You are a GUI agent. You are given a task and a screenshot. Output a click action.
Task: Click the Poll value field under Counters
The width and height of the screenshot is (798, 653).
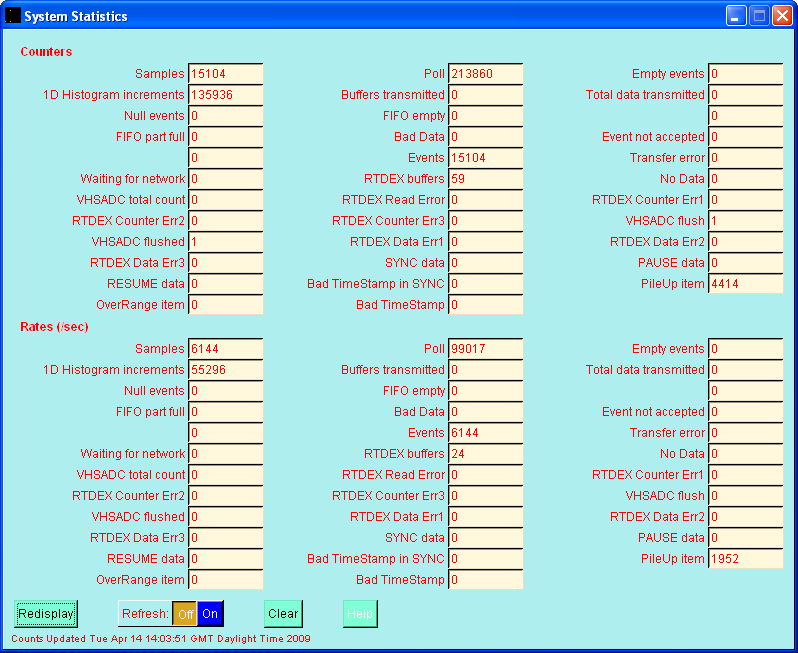coord(485,74)
